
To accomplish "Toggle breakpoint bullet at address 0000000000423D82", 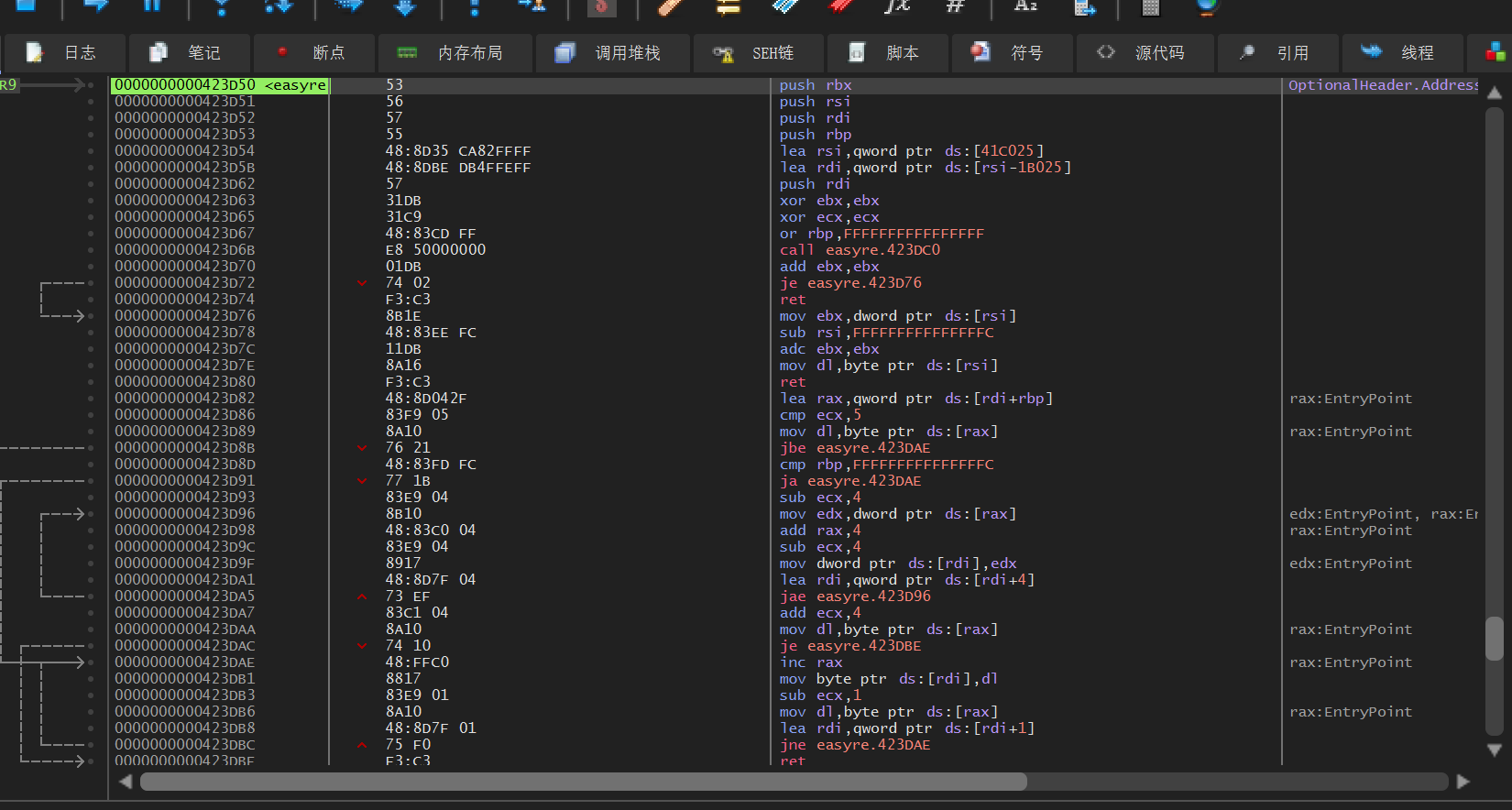I will click(91, 399).
